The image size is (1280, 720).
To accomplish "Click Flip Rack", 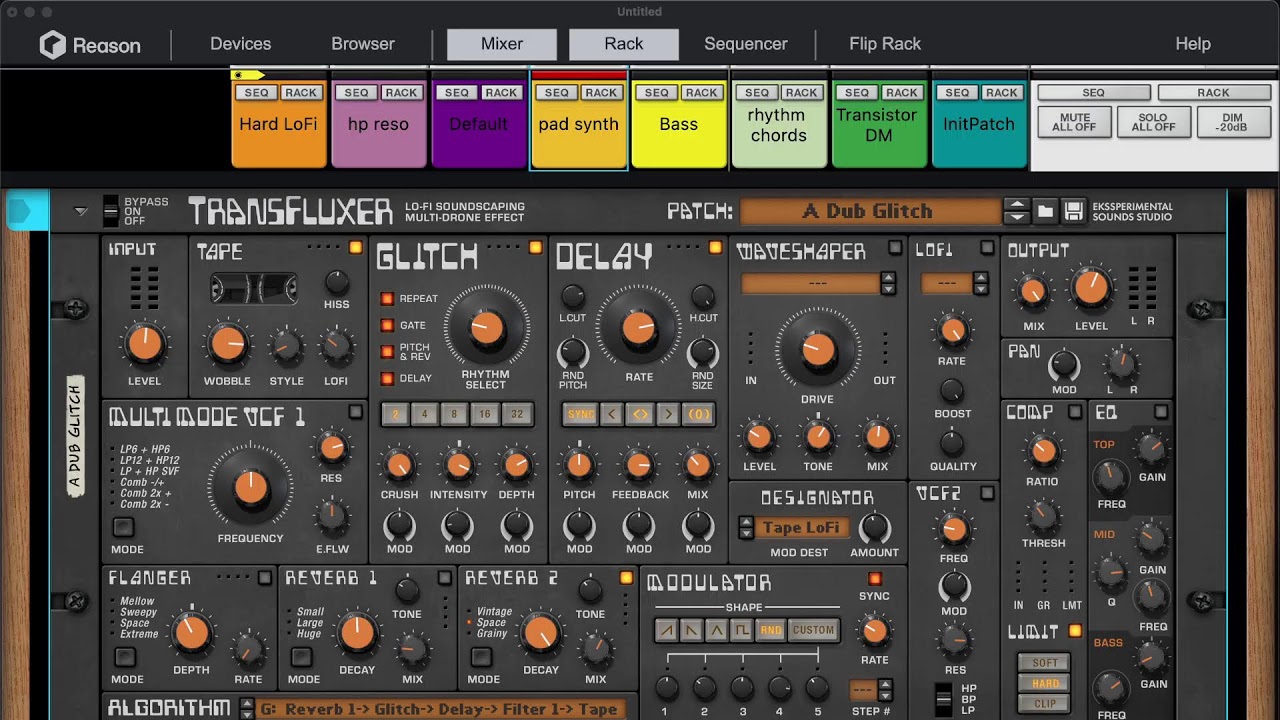I will pyautogui.click(x=885, y=44).
